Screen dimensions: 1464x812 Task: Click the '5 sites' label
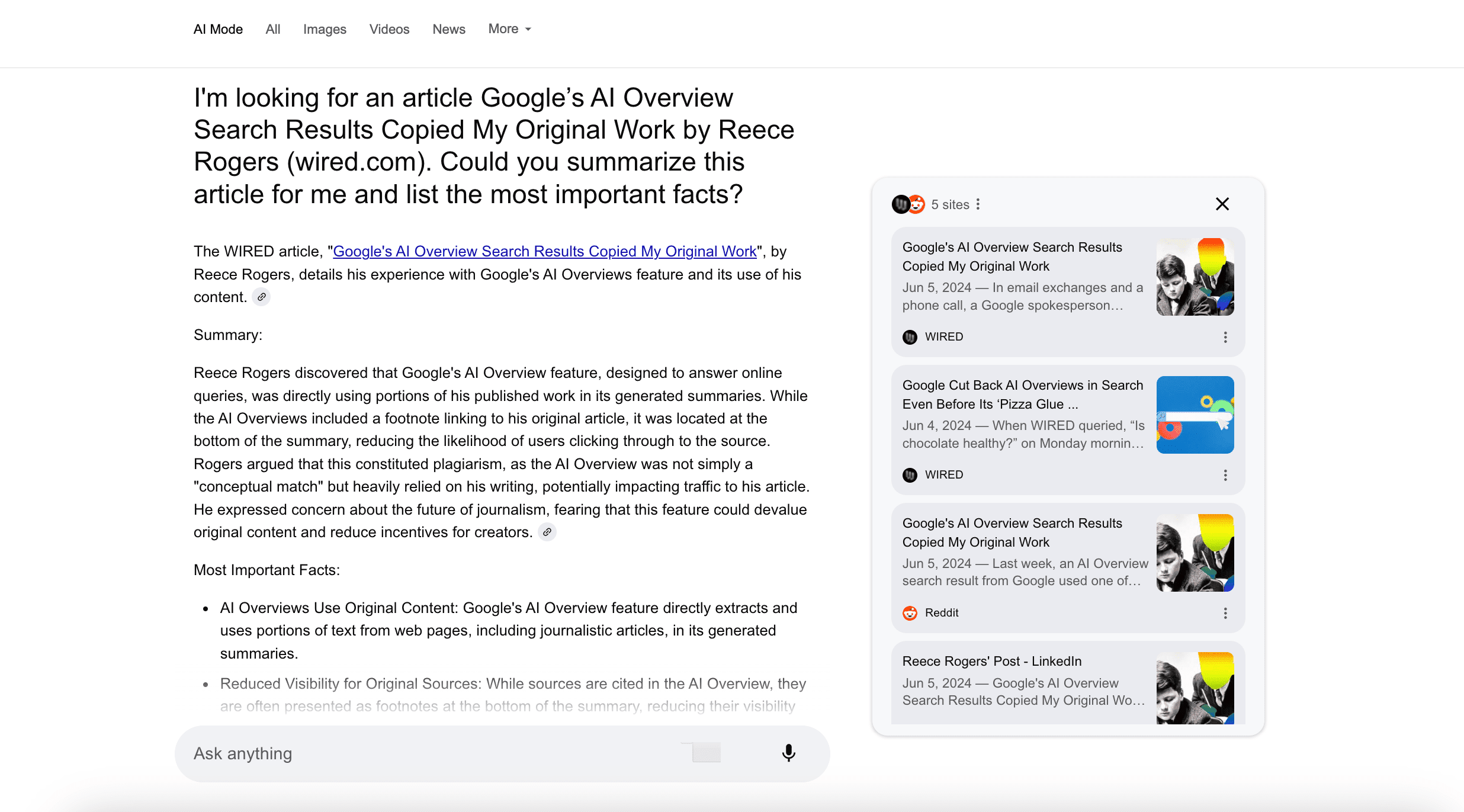click(950, 204)
